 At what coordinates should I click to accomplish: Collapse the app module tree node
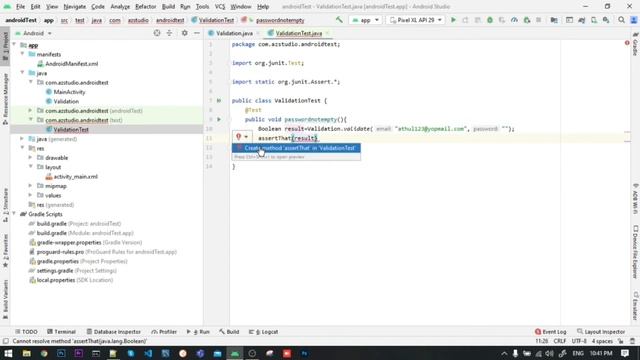pyautogui.click(x=14, y=44)
